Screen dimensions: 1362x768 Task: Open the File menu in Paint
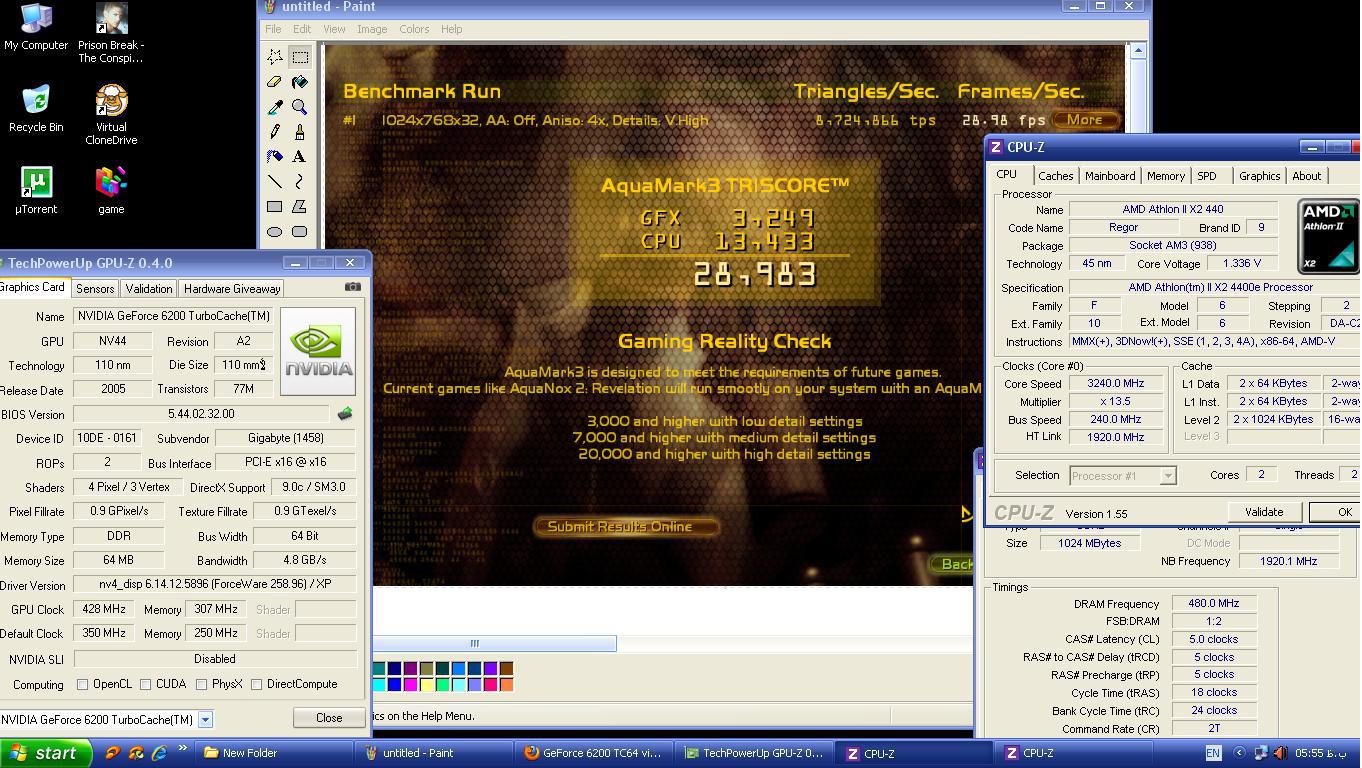click(273, 29)
